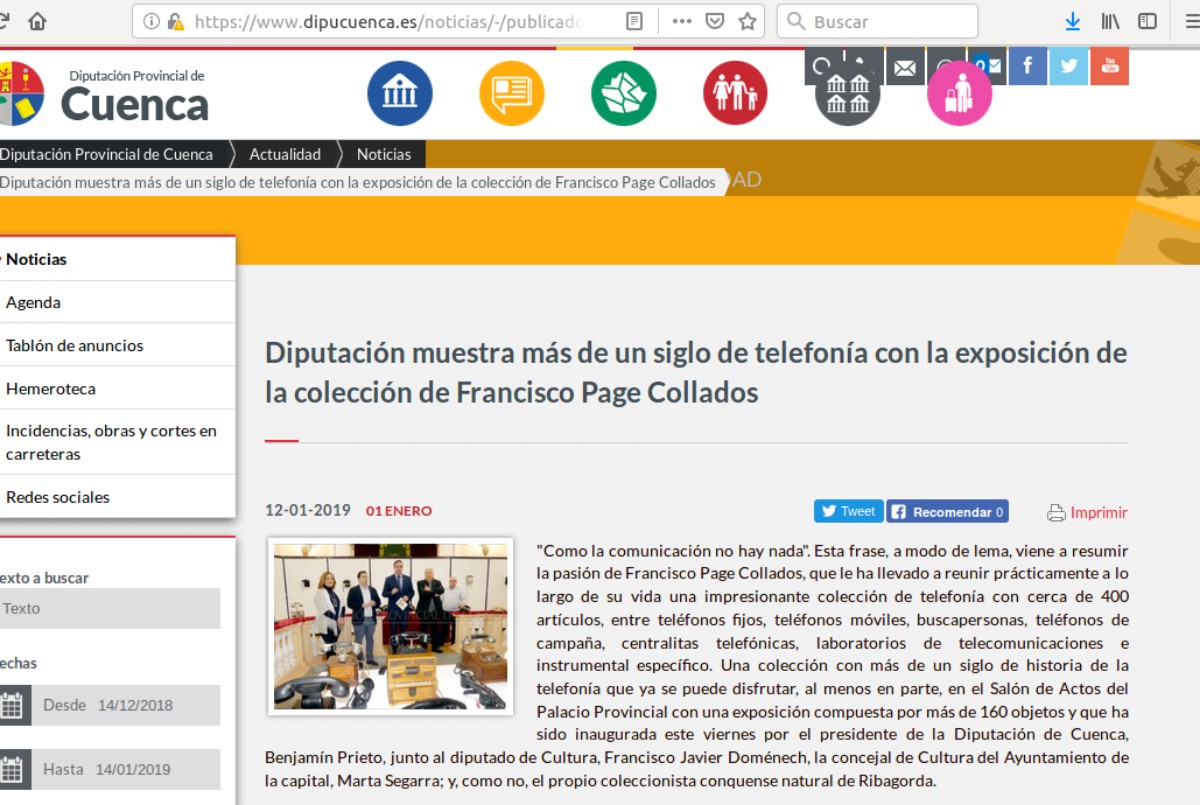Click the Texto search input field
This screenshot has width=1200, height=805.
coord(108,608)
